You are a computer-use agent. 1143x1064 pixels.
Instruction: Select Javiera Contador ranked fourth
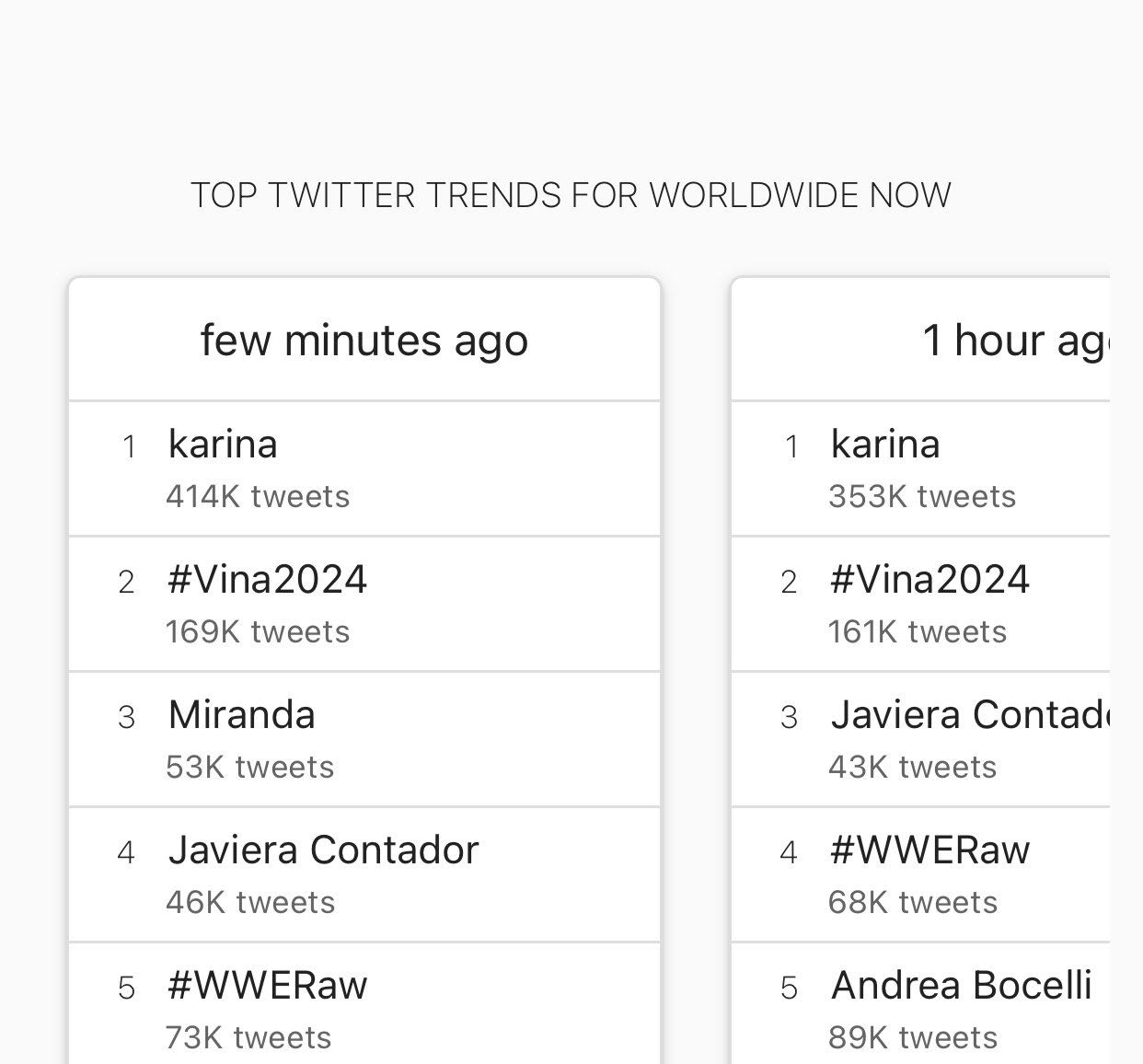click(x=323, y=850)
